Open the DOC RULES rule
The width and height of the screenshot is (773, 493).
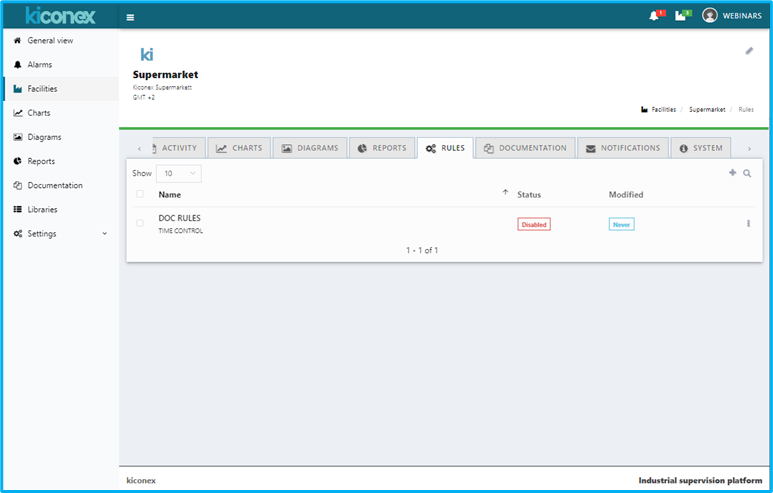(180, 218)
